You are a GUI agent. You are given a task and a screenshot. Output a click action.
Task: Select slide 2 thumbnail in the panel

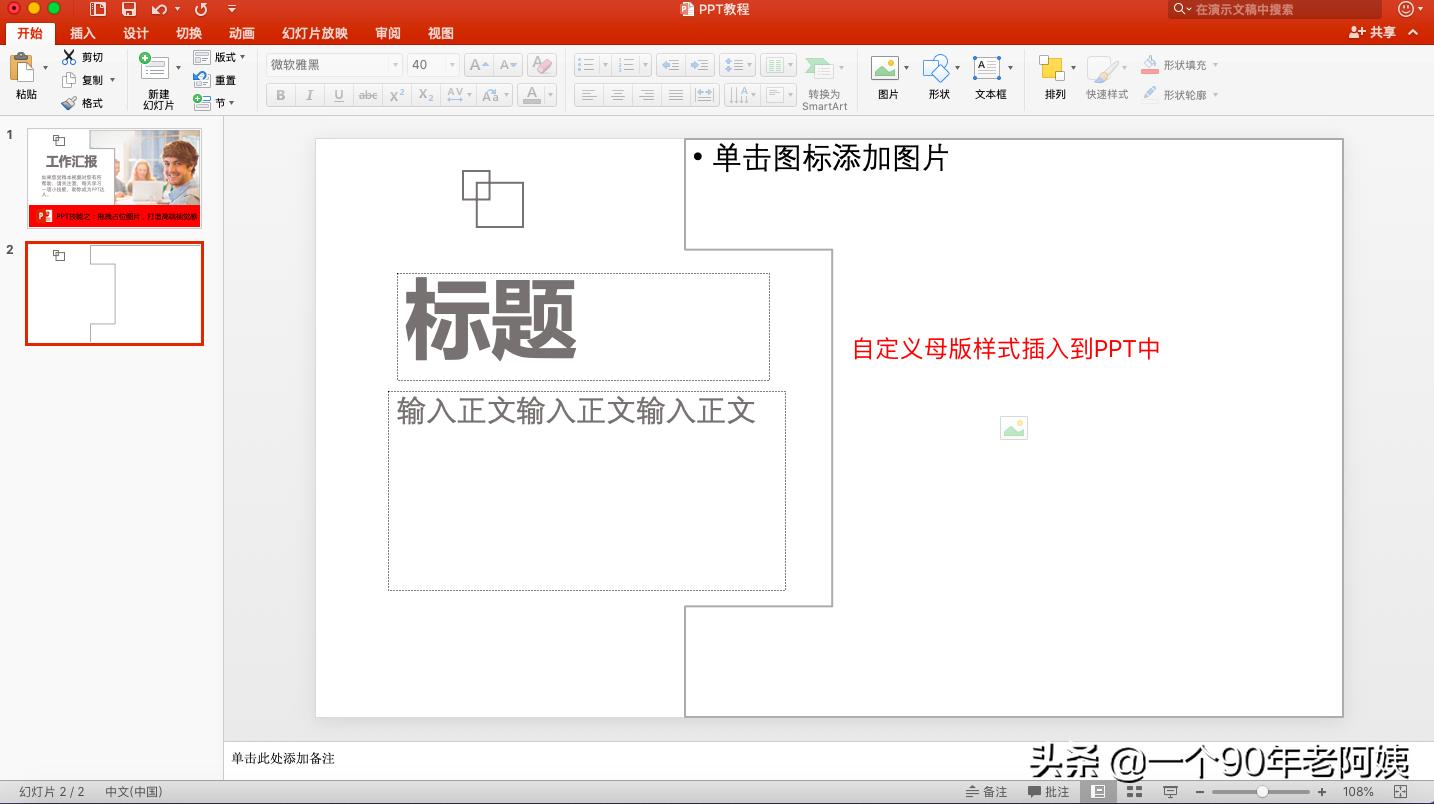tap(114, 292)
